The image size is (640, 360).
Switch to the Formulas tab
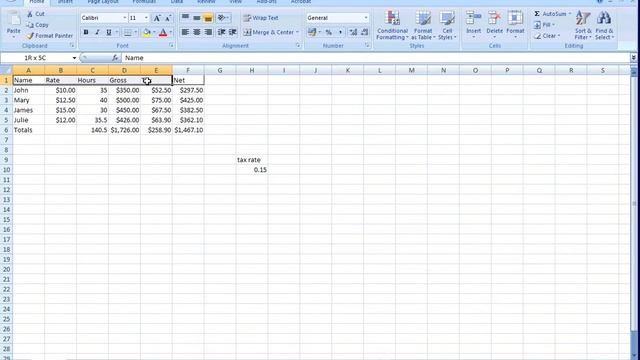[x=144, y=2]
